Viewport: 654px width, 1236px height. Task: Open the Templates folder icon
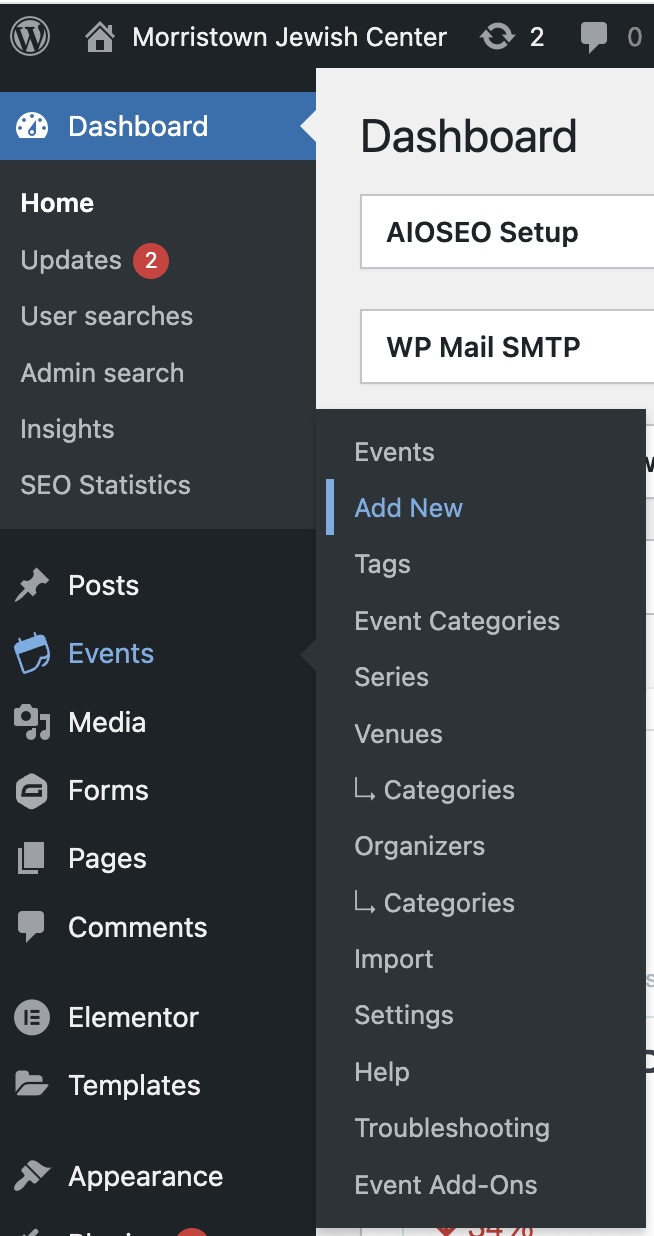(32, 1085)
